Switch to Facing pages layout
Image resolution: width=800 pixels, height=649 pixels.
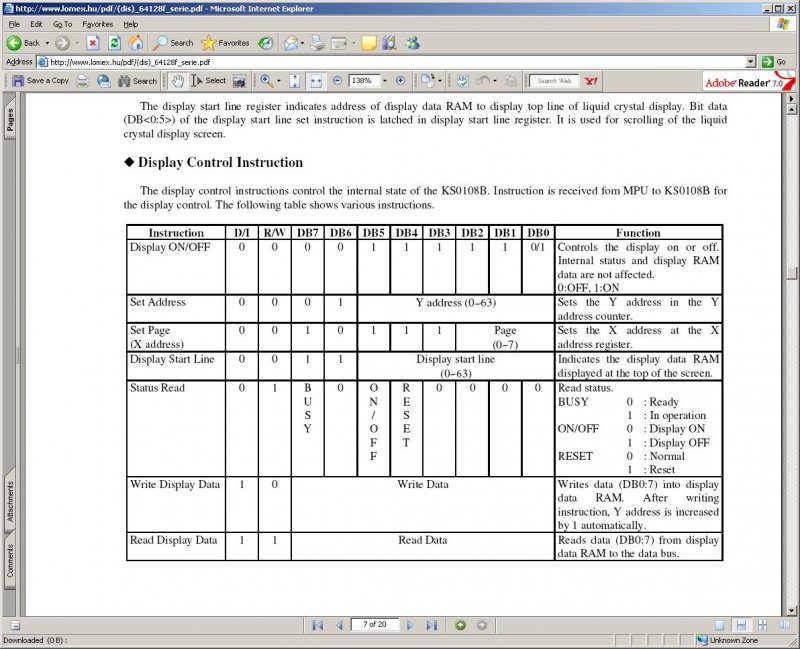[784, 625]
